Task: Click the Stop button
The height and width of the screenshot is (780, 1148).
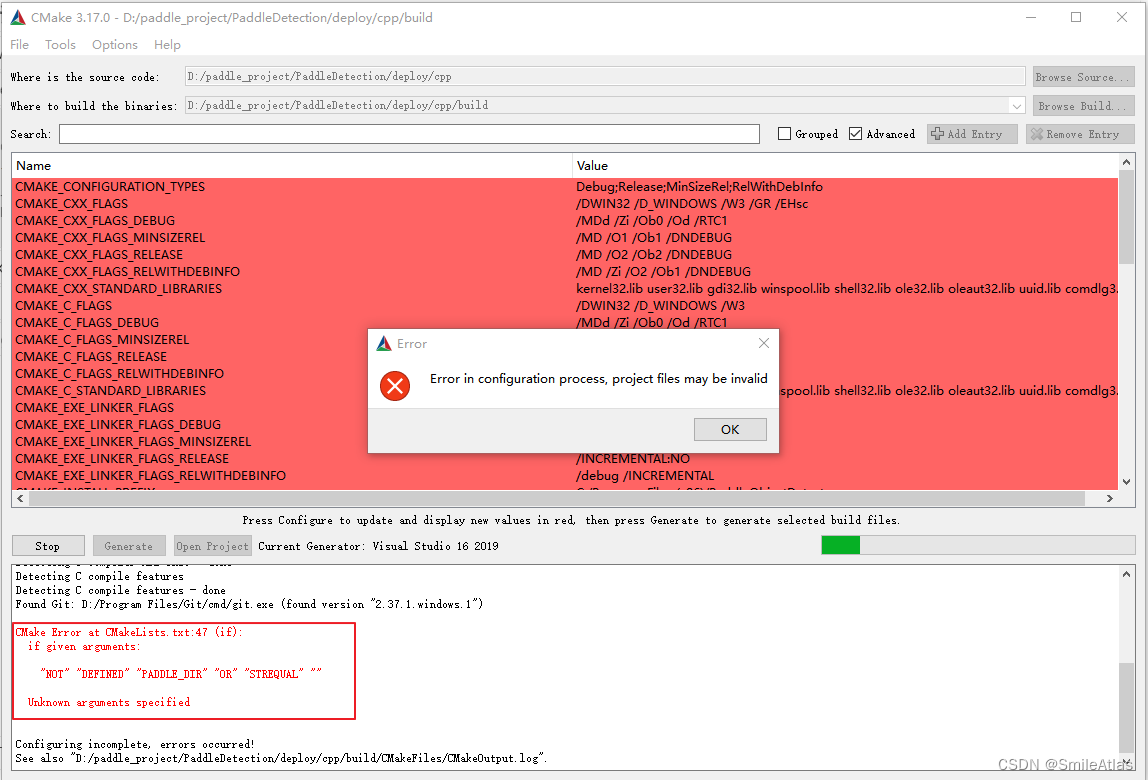Action: pyautogui.click(x=48, y=546)
